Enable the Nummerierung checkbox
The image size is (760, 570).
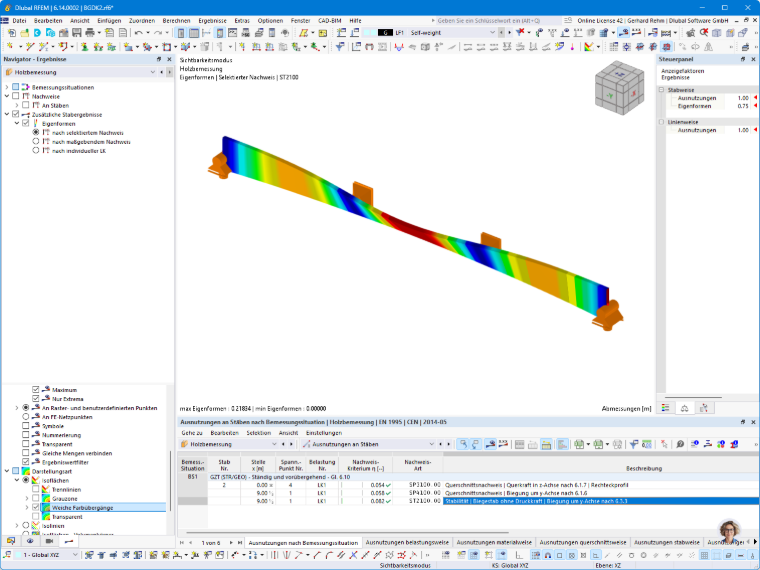coord(26,435)
